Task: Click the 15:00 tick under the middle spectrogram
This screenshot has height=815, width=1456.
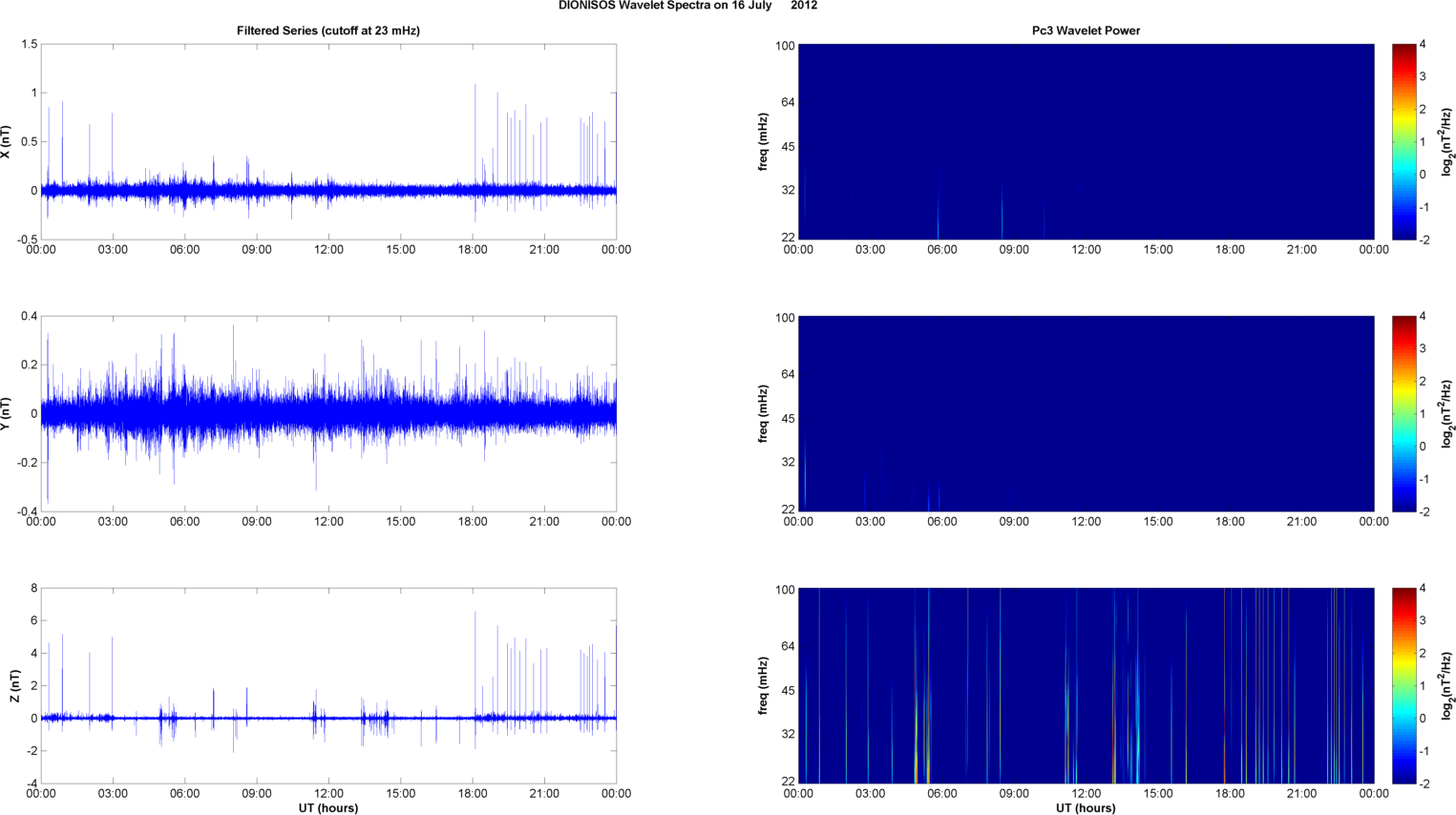Action: click(1158, 522)
